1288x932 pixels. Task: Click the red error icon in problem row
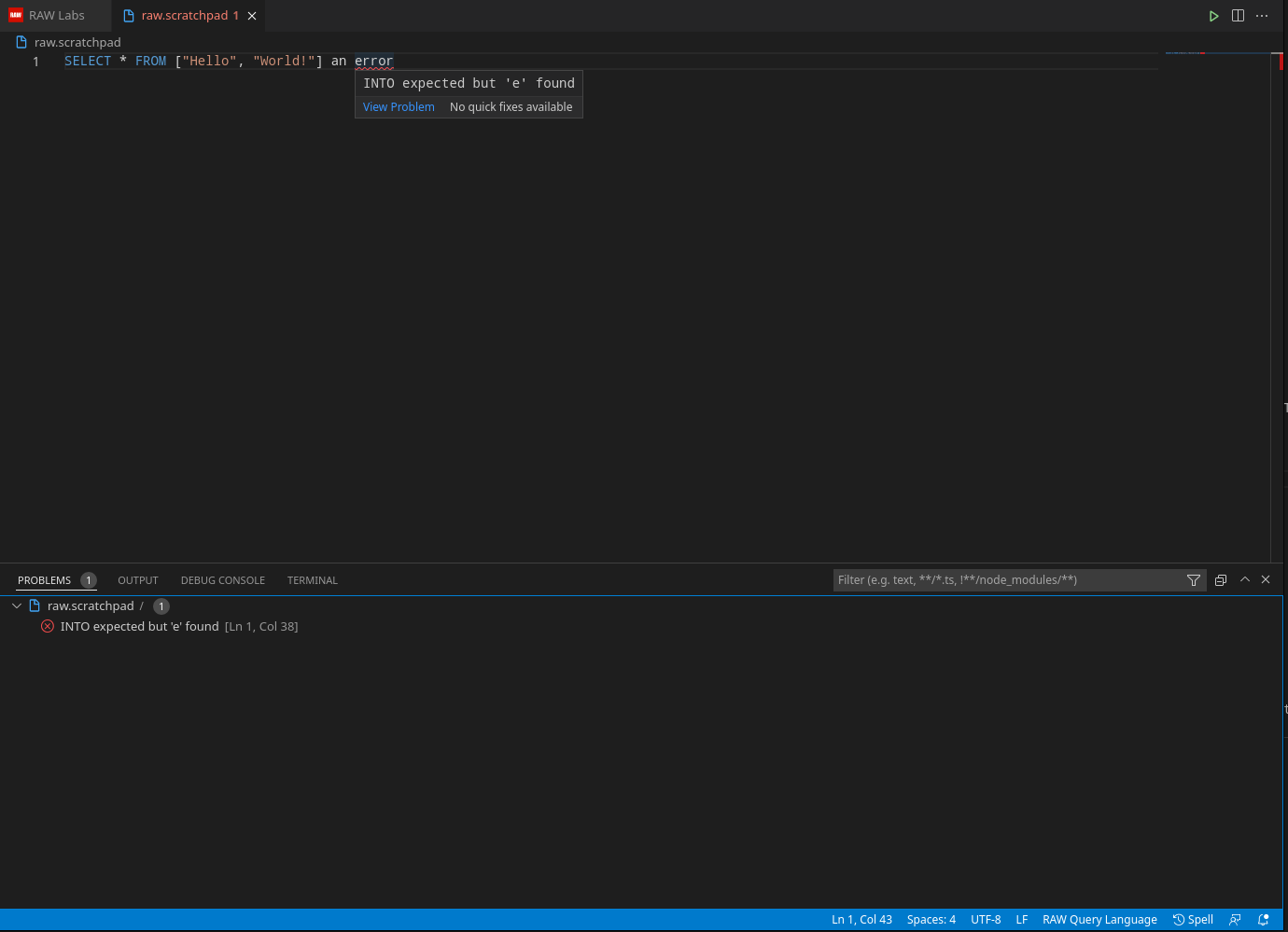[x=48, y=627]
